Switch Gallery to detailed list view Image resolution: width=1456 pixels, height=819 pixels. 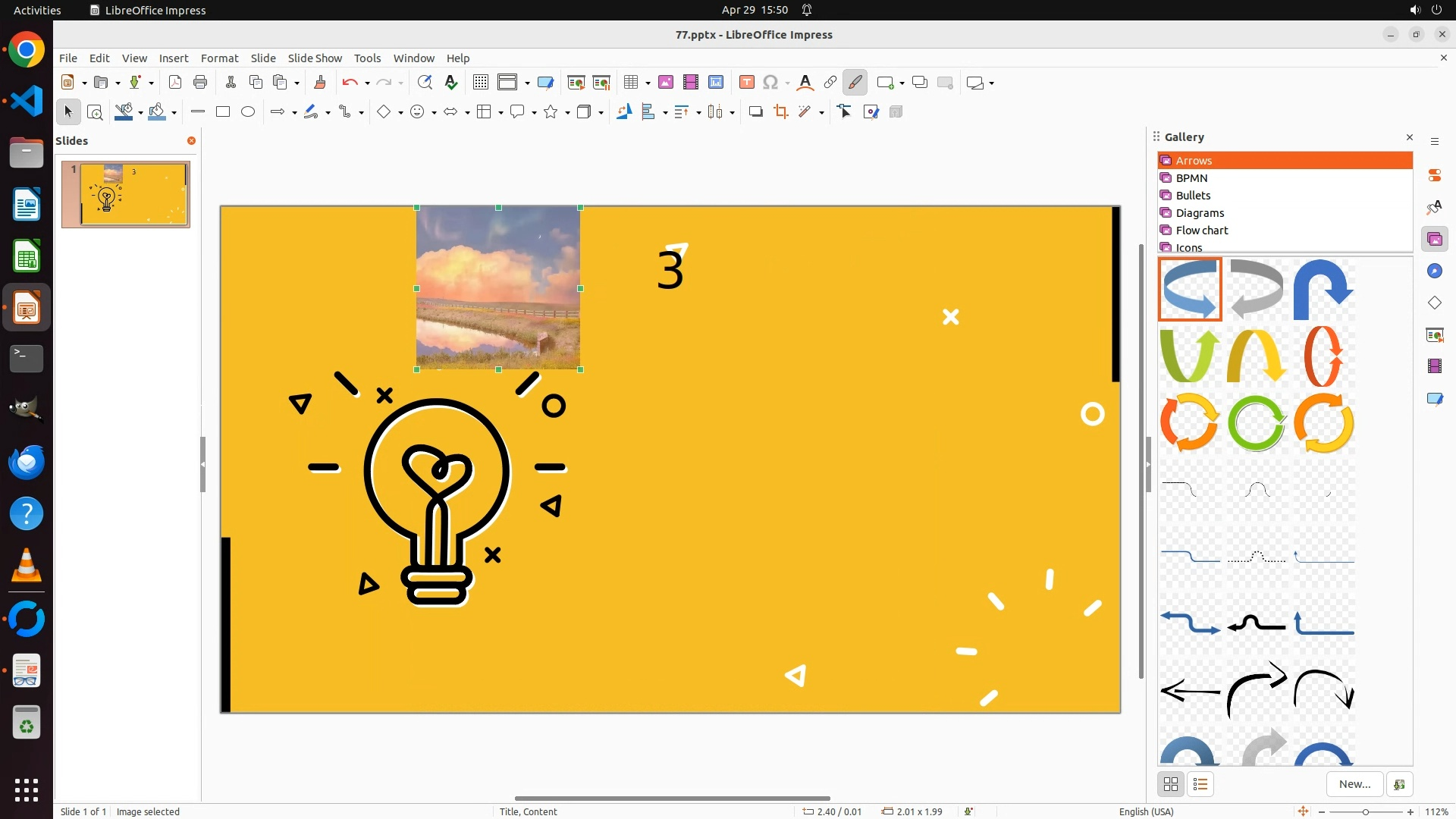click(x=1200, y=784)
